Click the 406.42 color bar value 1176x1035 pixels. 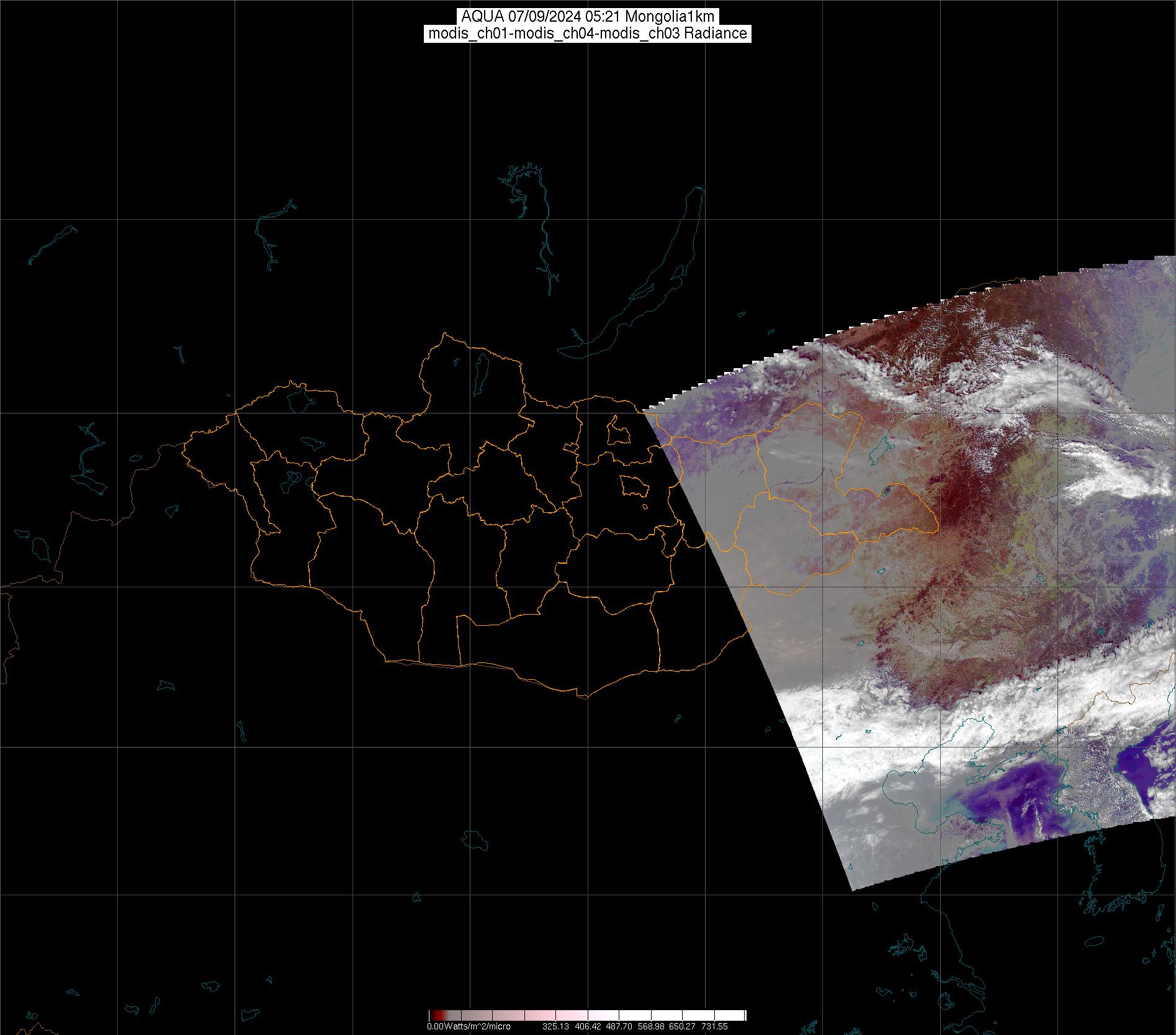[x=586, y=1026]
